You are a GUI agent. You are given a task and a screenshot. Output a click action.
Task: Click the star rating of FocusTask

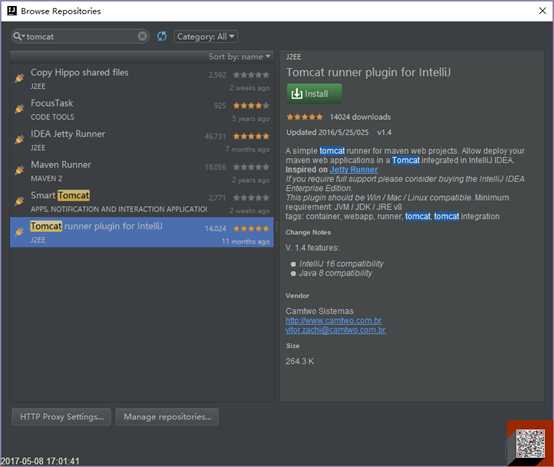pos(251,106)
